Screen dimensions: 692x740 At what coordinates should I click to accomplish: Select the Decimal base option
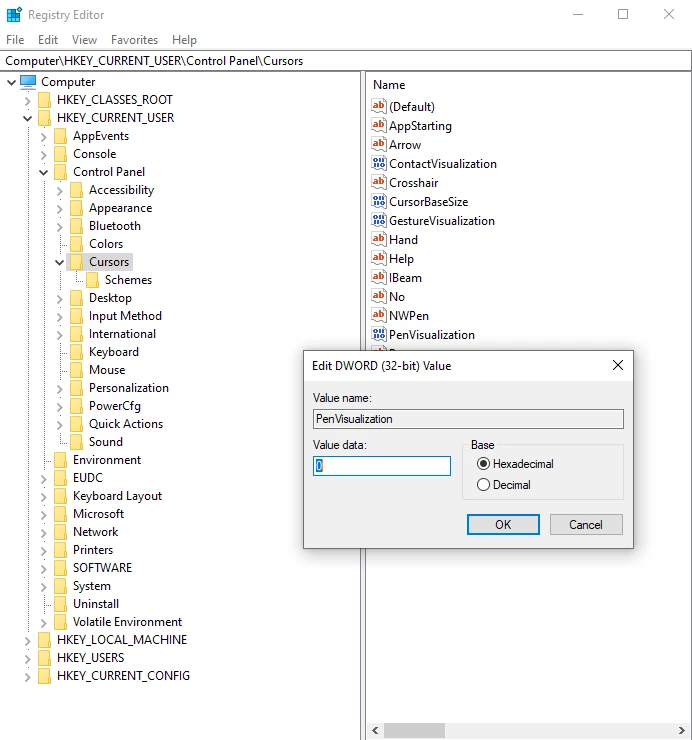504,485
